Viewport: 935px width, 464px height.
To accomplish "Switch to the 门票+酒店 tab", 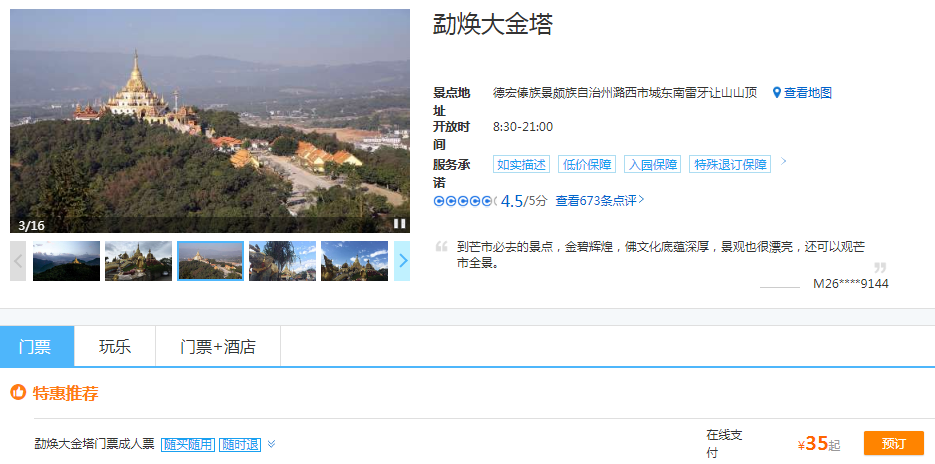I will (x=218, y=347).
